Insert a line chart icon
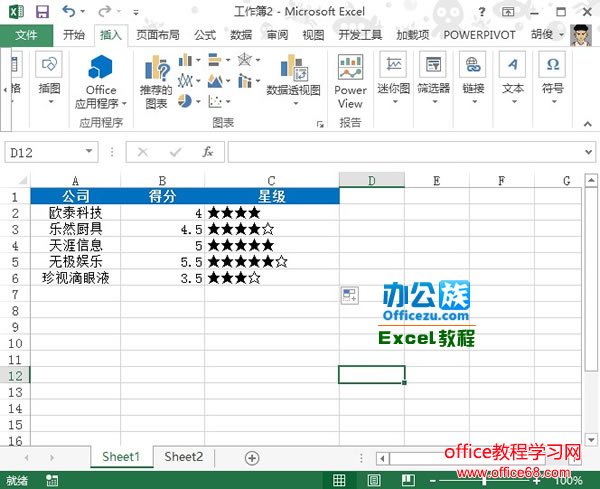Image resolution: width=600 pixels, height=489 pixels. (x=185, y=81)
